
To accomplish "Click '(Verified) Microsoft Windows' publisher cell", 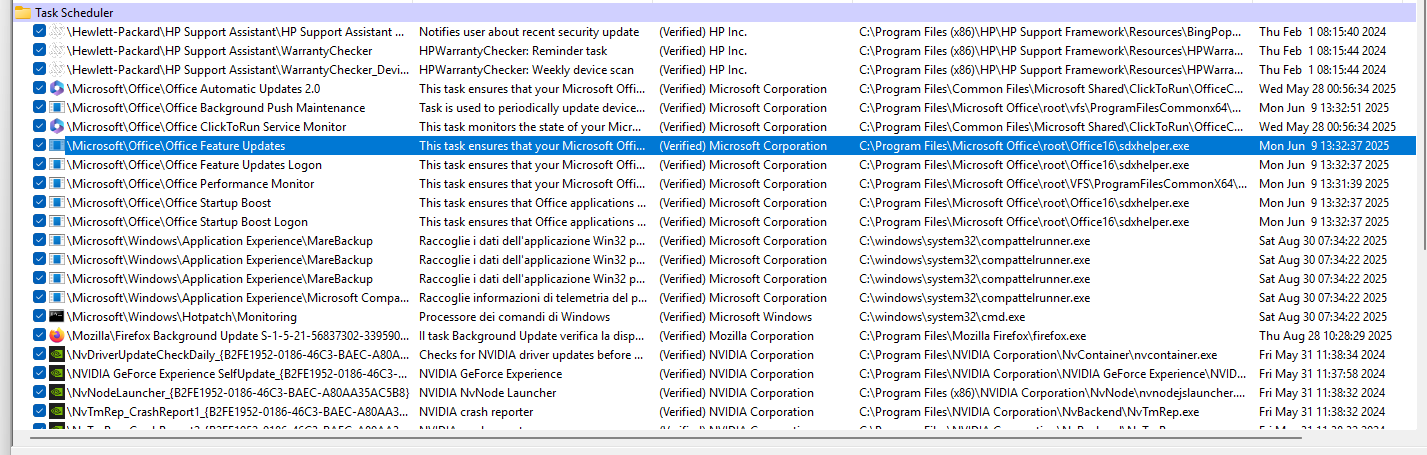I will click(735, 317).
